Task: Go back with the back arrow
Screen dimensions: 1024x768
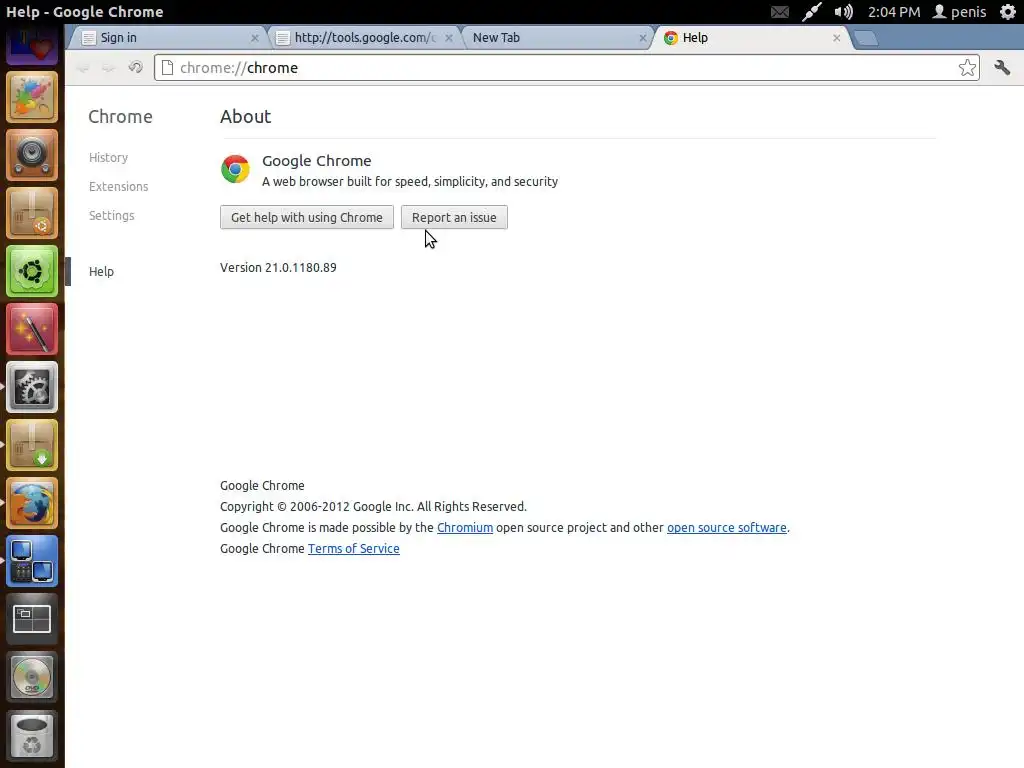Action: [83, 68]
